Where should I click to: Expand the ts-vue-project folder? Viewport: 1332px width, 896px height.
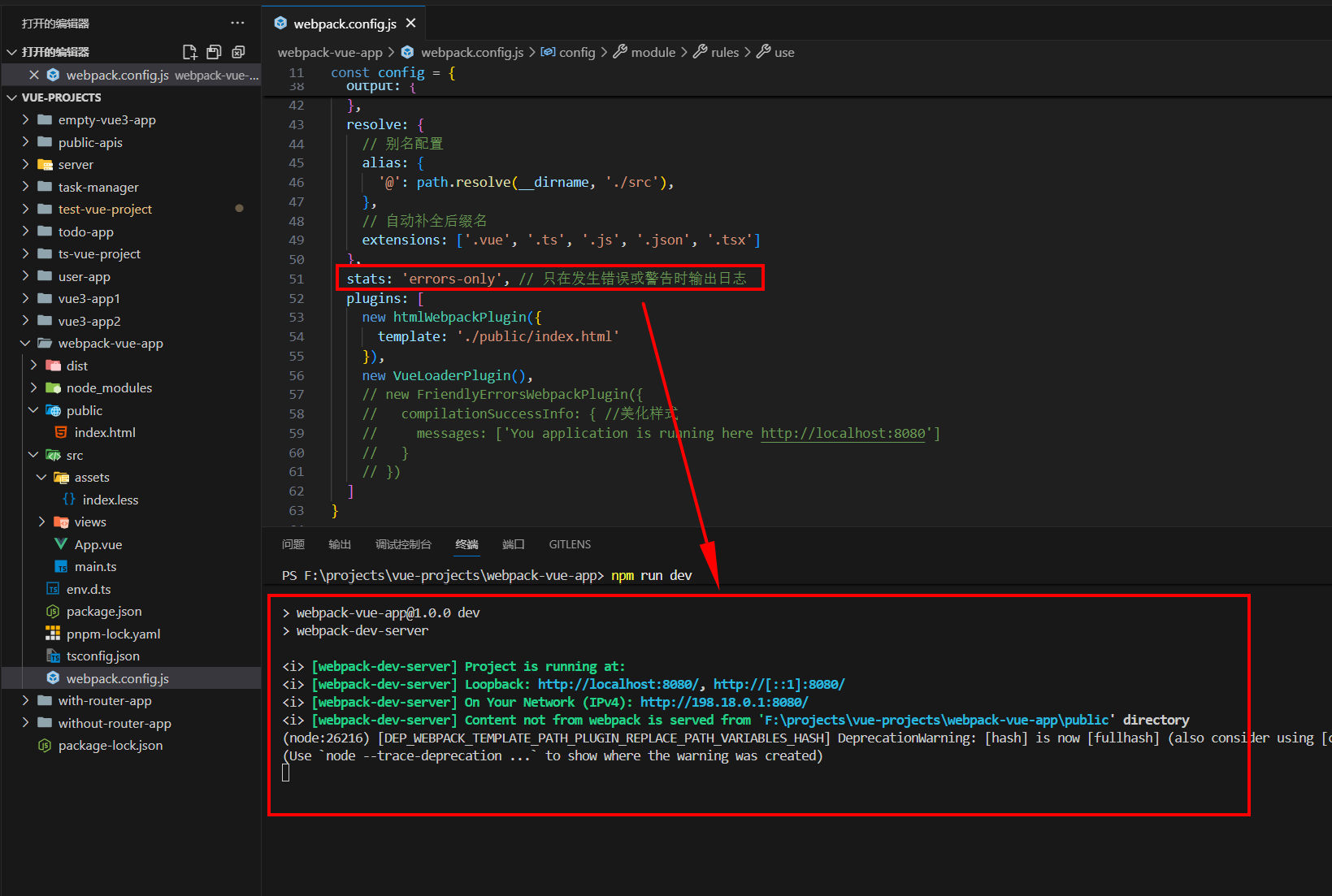(x=25, y=253)
